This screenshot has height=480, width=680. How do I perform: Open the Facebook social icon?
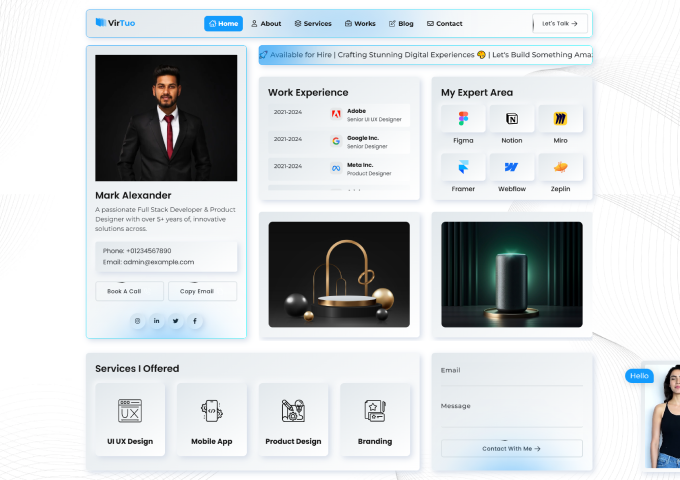pyautogui.click(x=195, y=321)
